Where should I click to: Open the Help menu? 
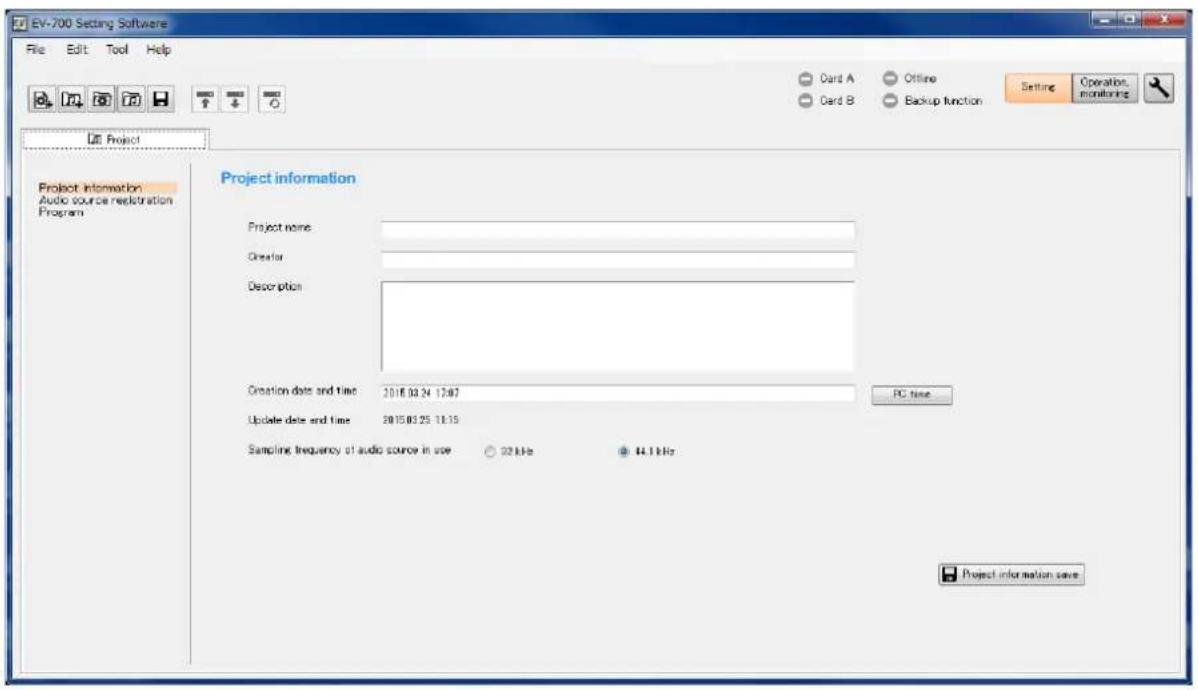pyautogui.click(x=158, y=50)
